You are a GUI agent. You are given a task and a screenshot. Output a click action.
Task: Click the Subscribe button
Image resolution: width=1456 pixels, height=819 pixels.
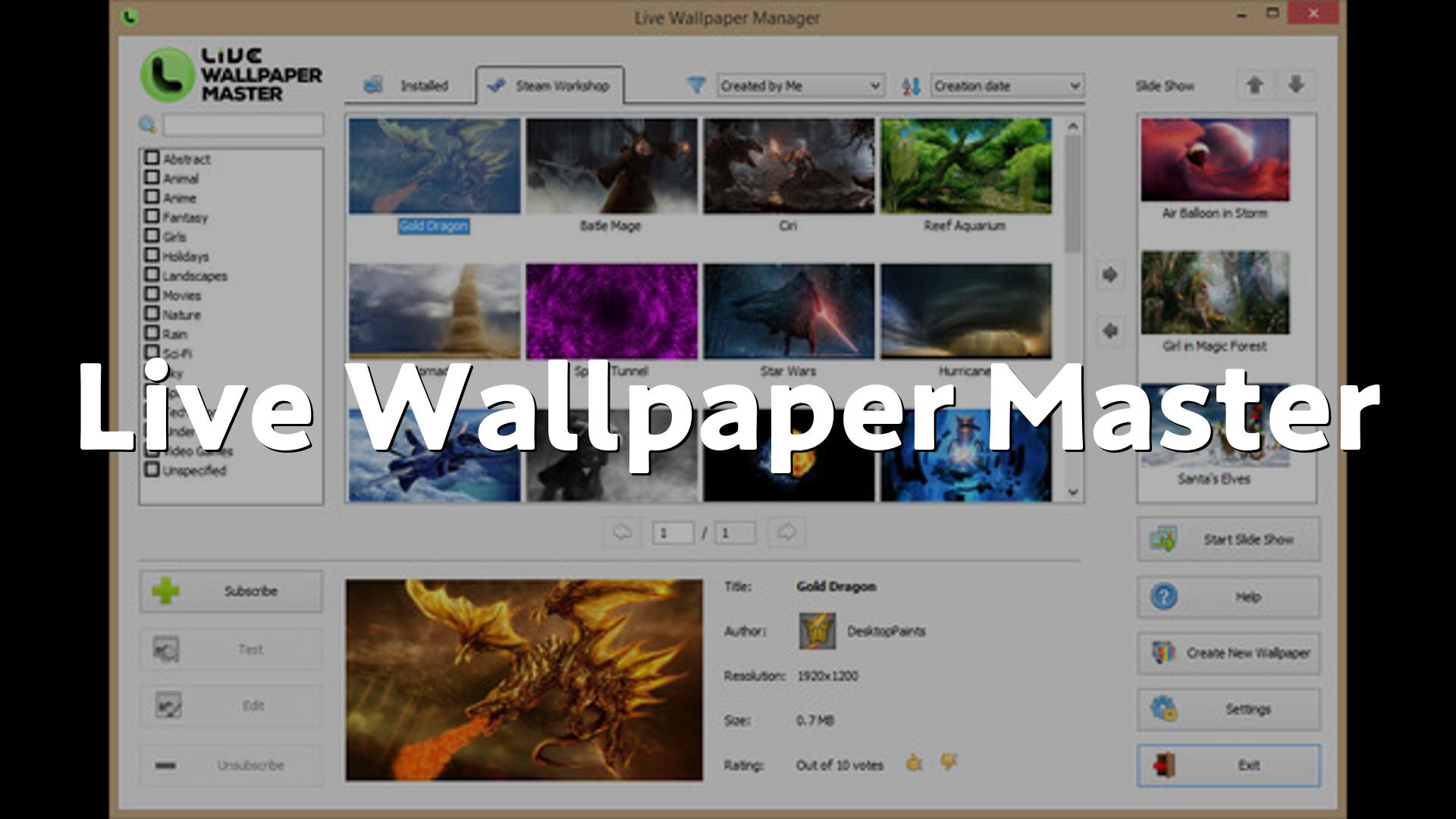click(x=231, y=591)
